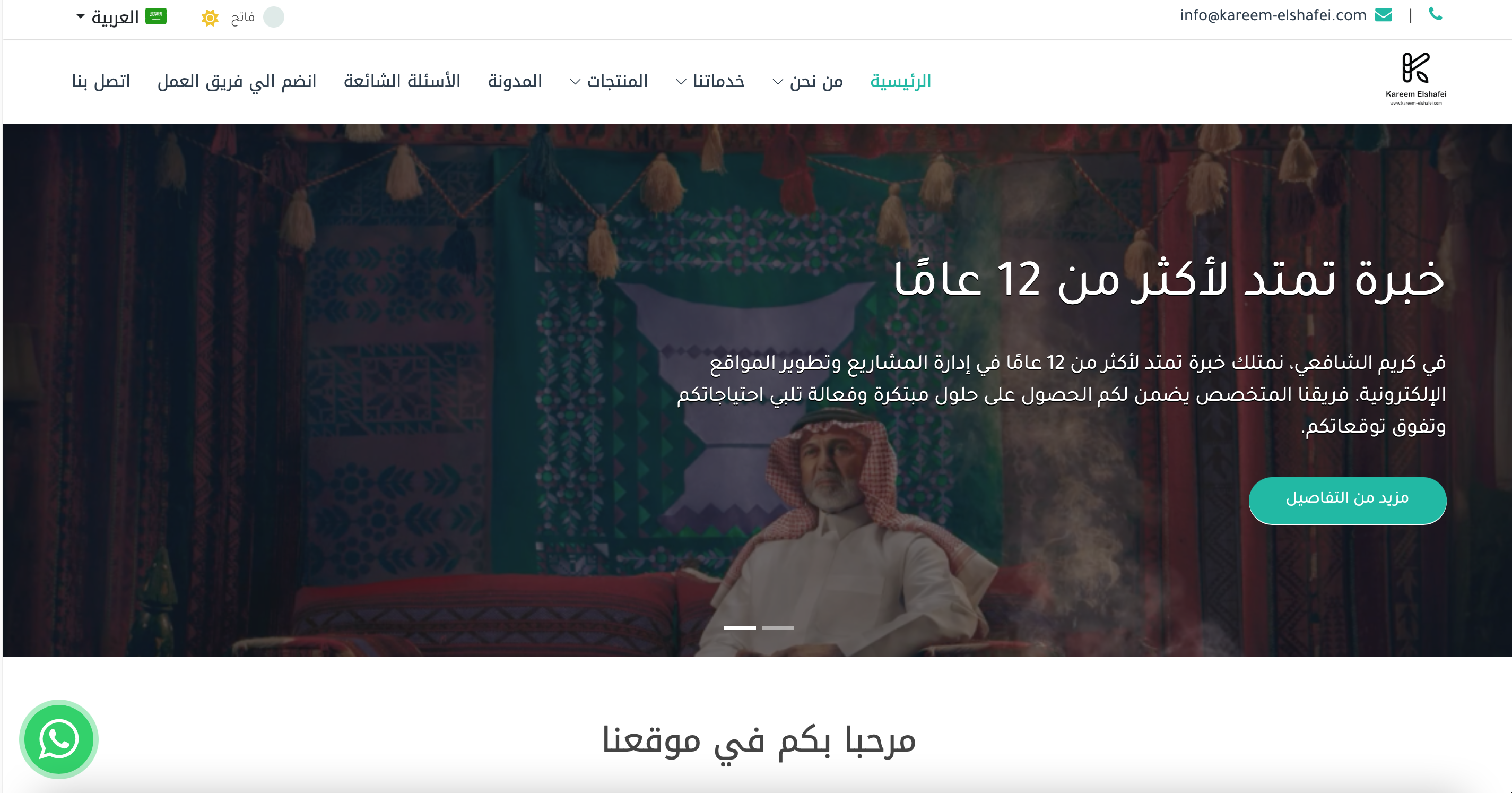The height and width of the screenshot is (793, 1512).
Task: Click the Kareem Elshafei logo
Action: pos(1416,79)
